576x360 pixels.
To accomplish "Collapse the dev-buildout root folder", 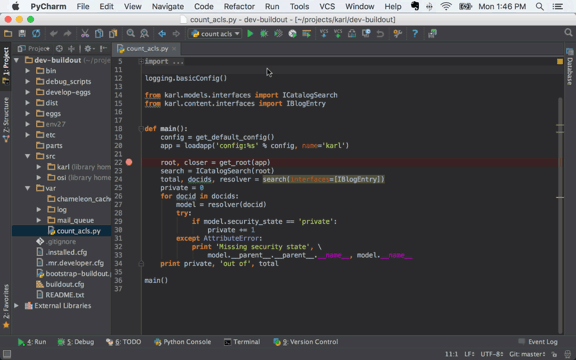I will 17,60.
